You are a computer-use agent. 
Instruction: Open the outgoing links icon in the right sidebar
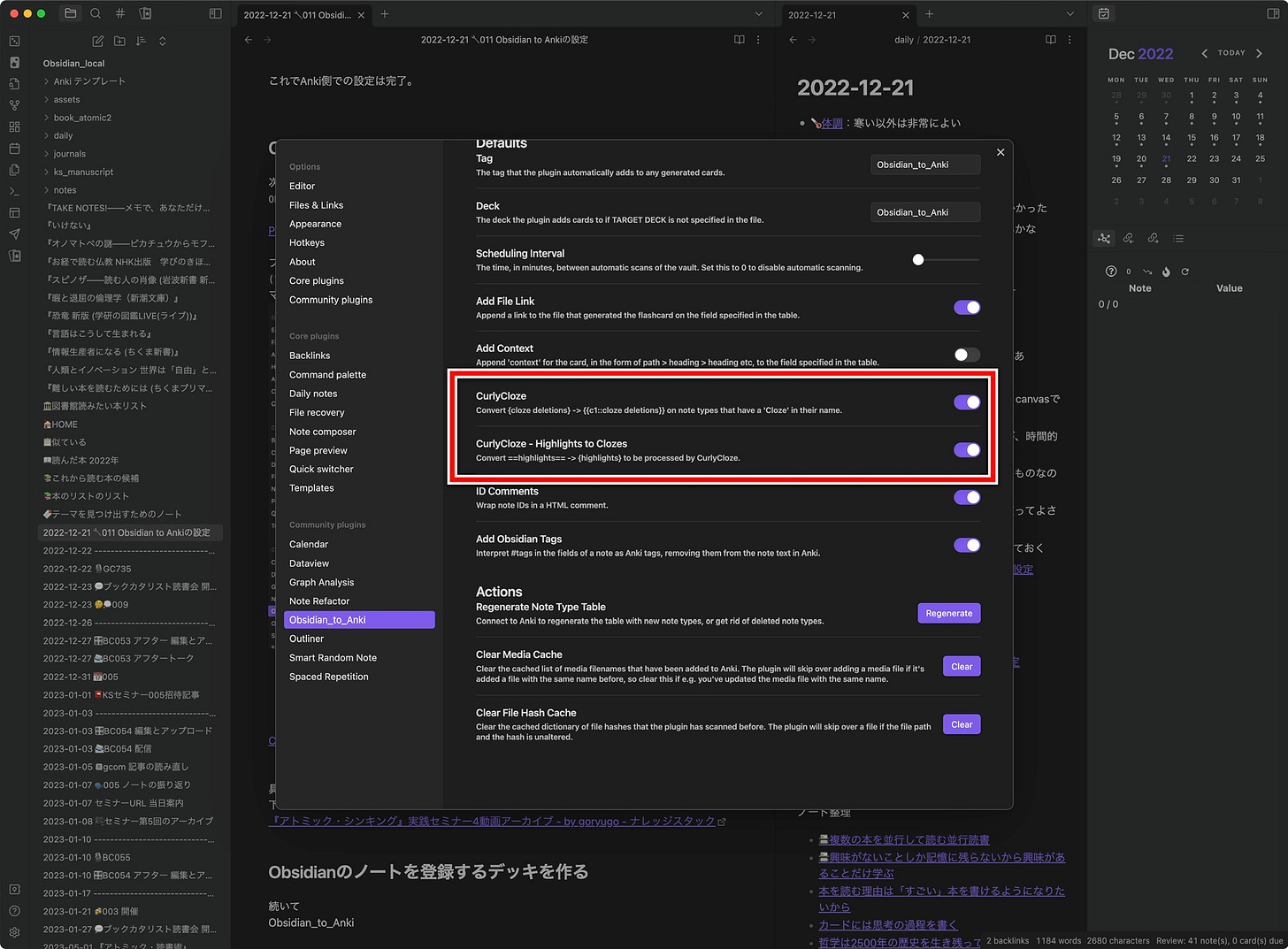1153,238
